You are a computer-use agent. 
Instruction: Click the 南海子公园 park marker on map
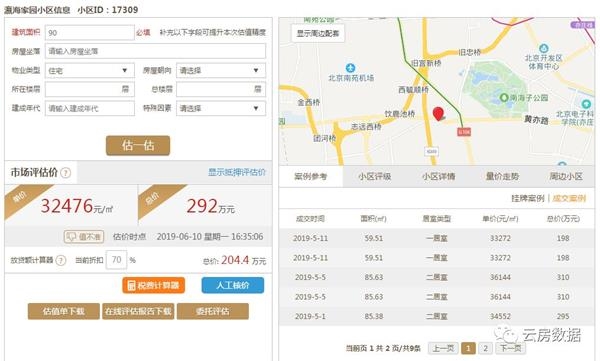pos(504,98)
